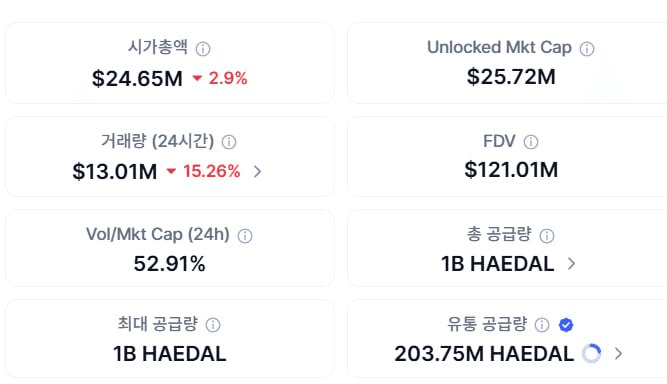Viewport: 667px width, 384px height.
Task: Show FDV info tooltip icon
Action: point(530,142)
